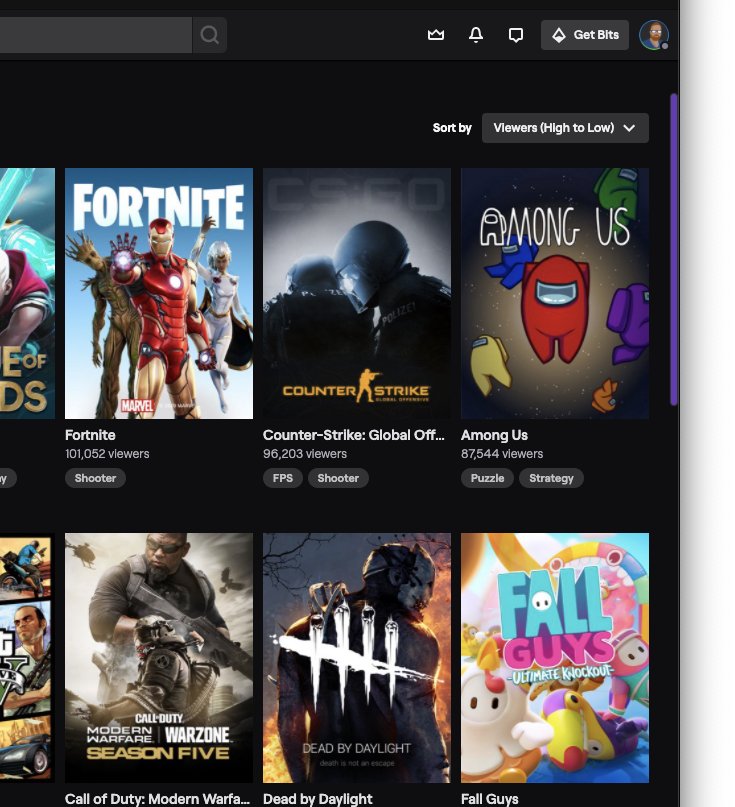Select the Strategy tag under Among Us

[551, 478]
